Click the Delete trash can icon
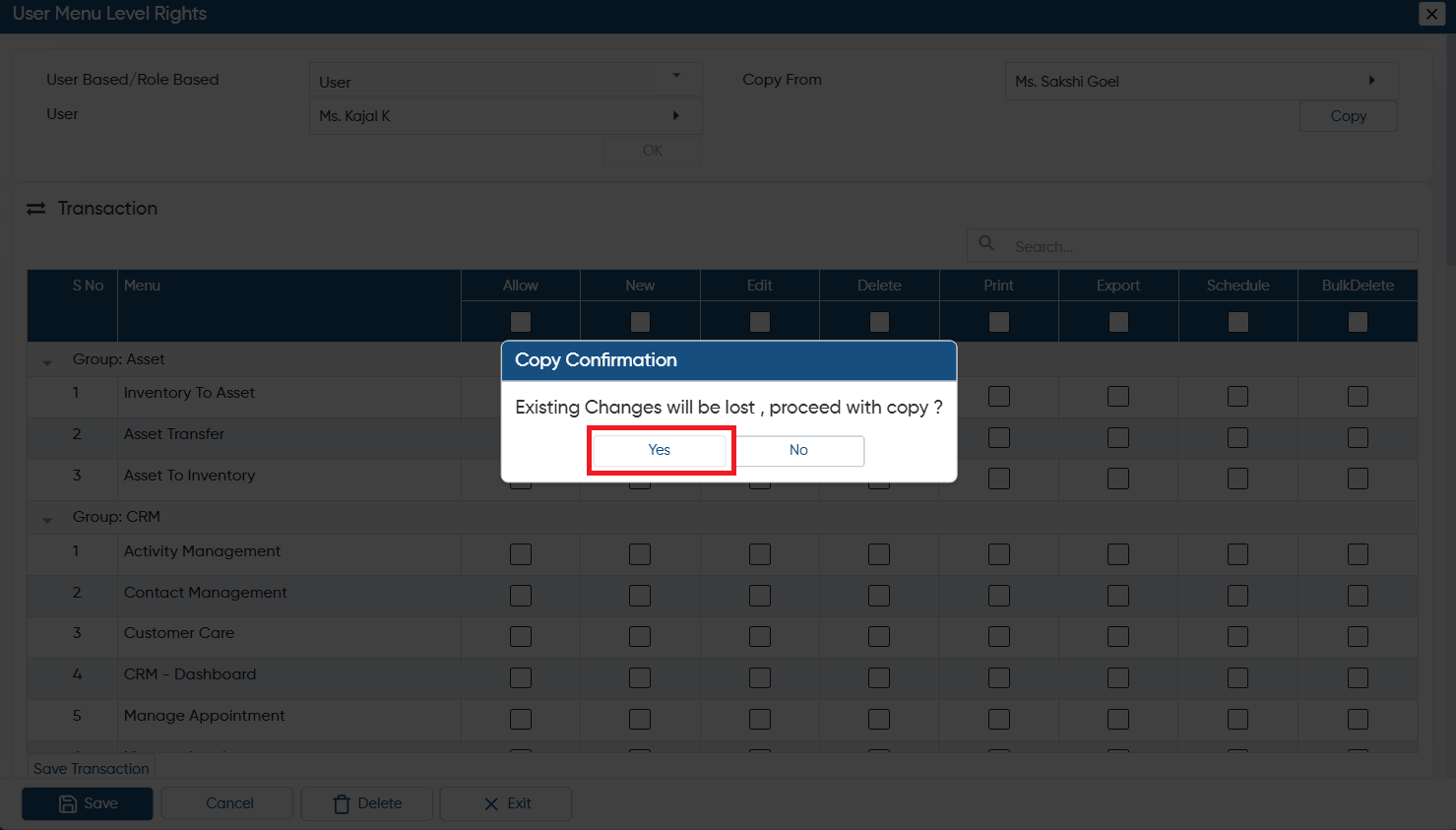 pyautogui.click(x=342, y=803)
